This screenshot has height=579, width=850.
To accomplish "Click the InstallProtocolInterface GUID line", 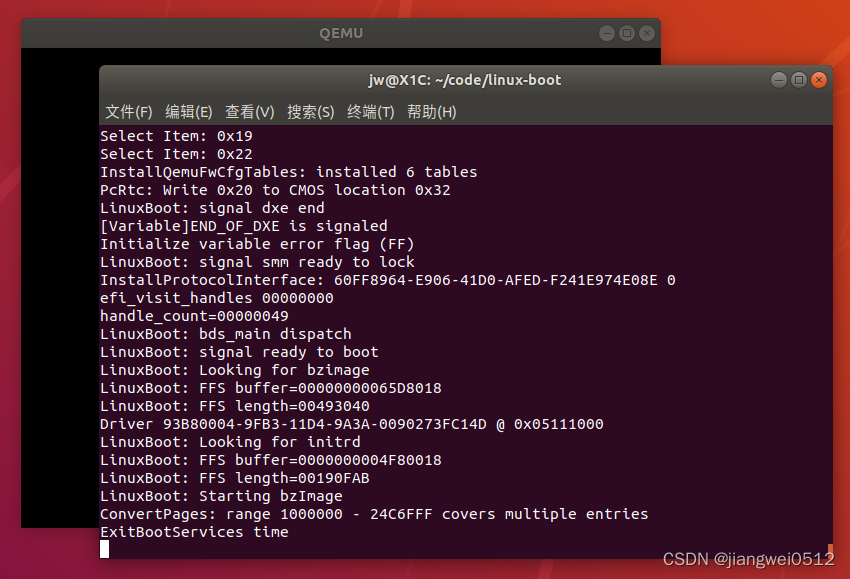I will [388, 280].
